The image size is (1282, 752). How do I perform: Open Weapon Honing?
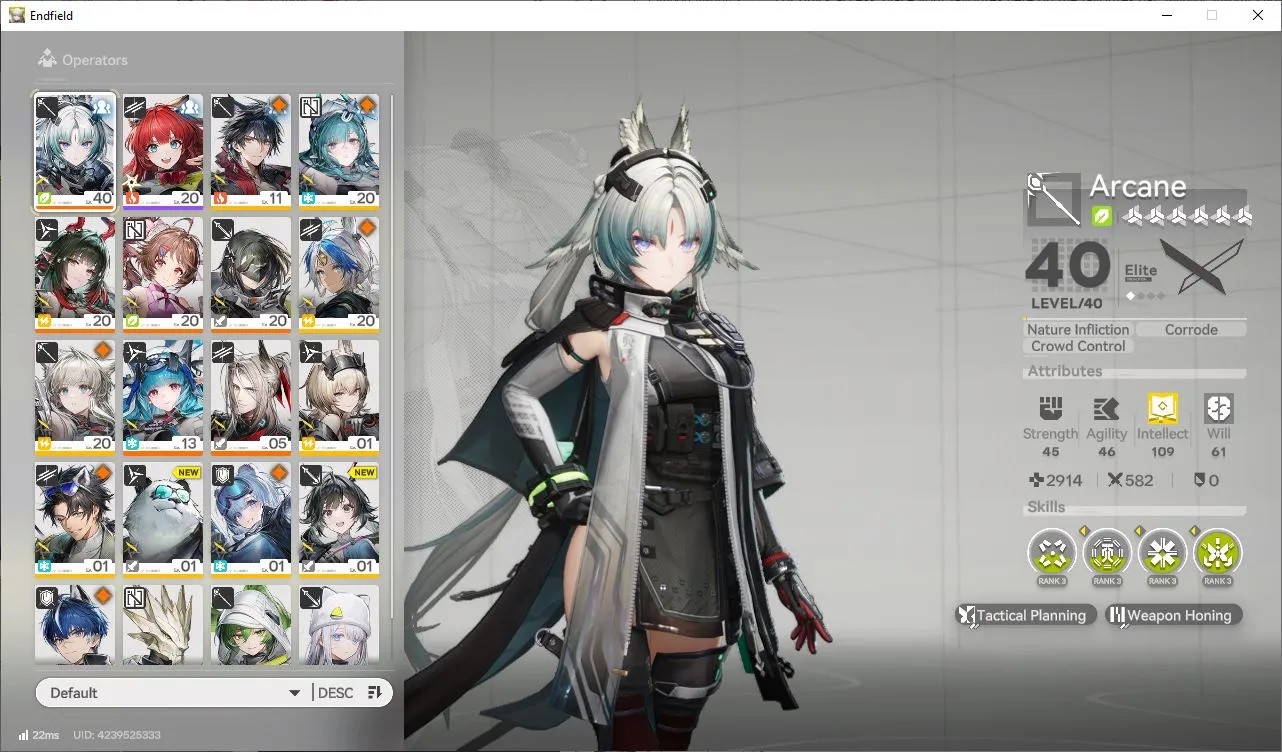[1174, 616]
